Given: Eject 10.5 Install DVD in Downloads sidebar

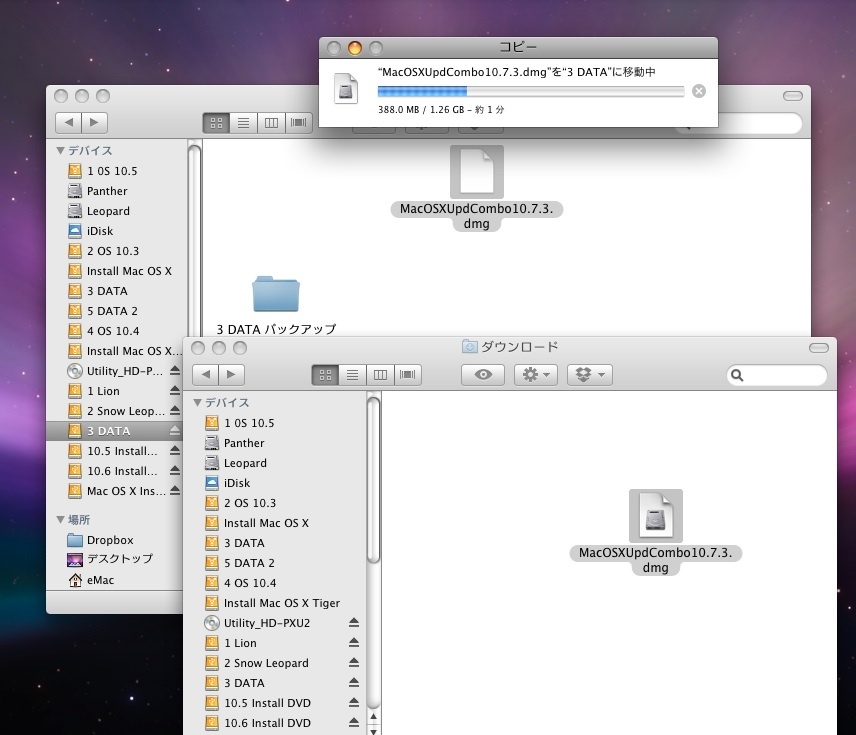Looking at the screenshot, I should pyautogui.click(x=354, y=703).
